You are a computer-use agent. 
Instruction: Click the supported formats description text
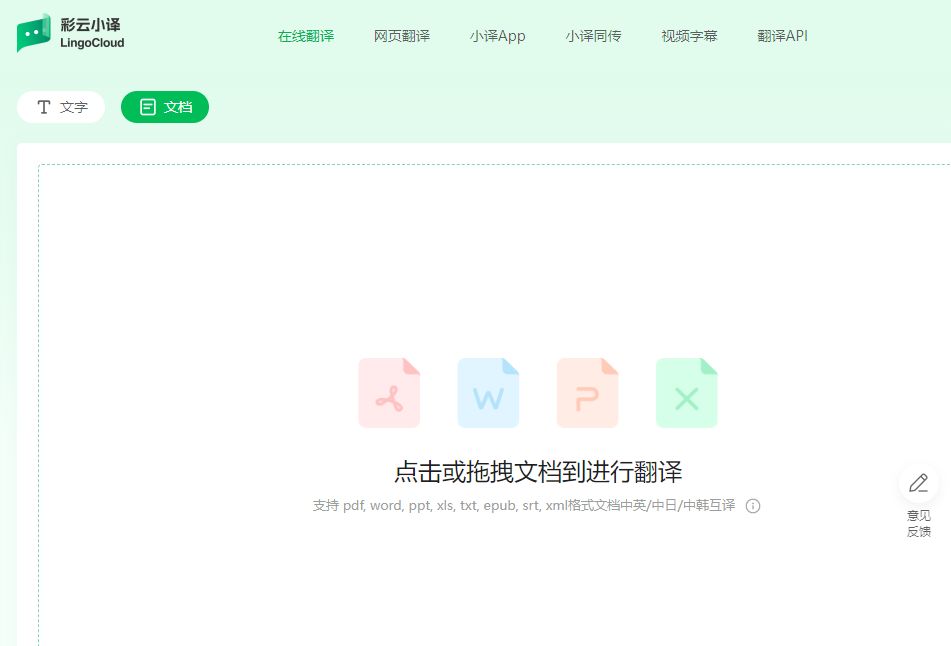click(524, 505)
